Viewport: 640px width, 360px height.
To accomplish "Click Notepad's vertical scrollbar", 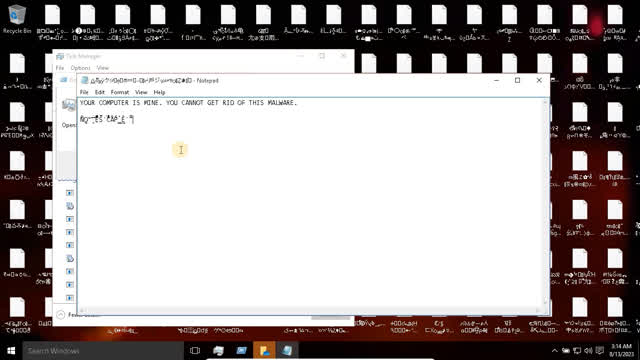I will (x=546, y=202).
